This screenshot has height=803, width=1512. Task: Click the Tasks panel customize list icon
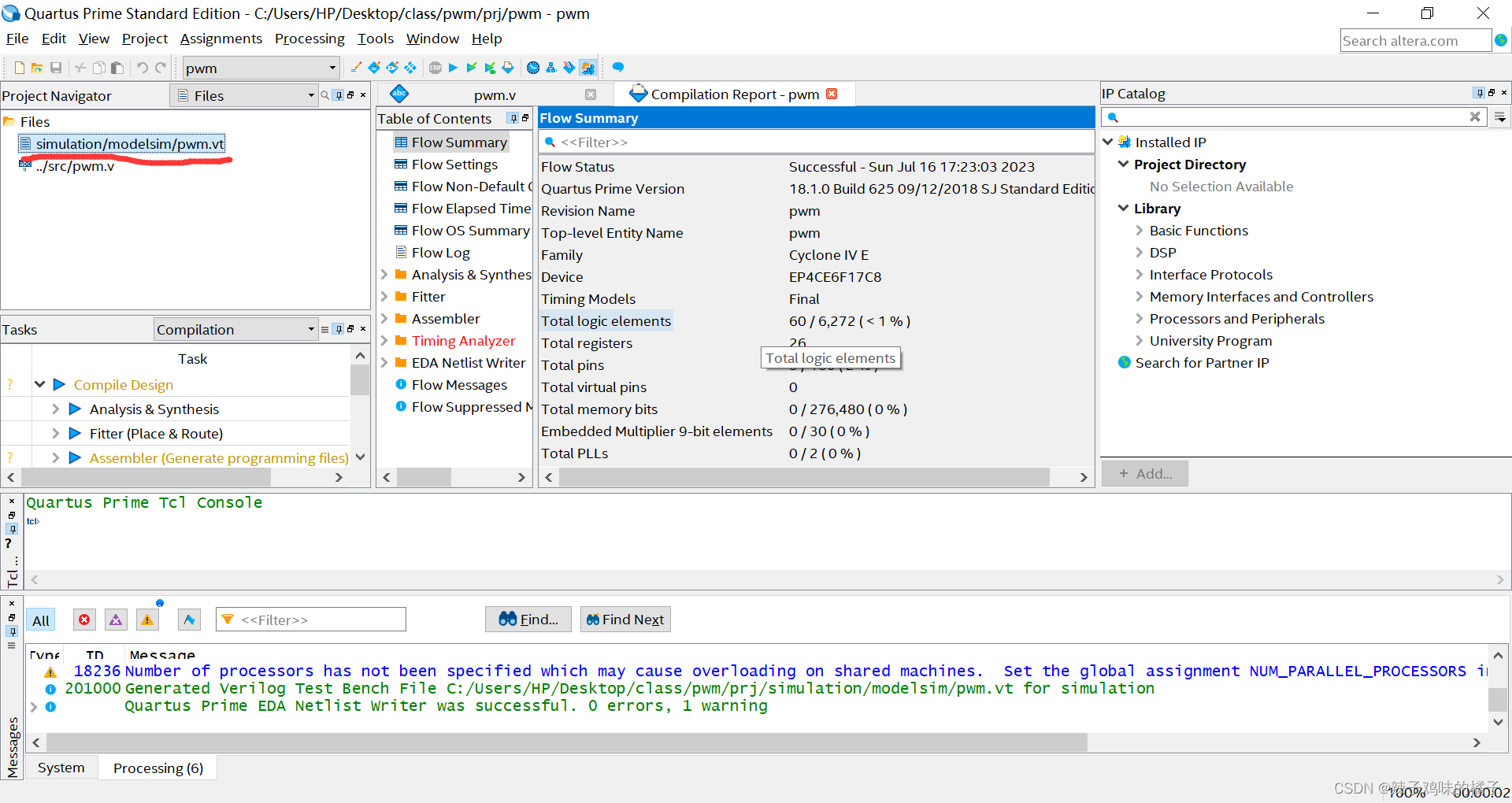click(x=324, y=329)
